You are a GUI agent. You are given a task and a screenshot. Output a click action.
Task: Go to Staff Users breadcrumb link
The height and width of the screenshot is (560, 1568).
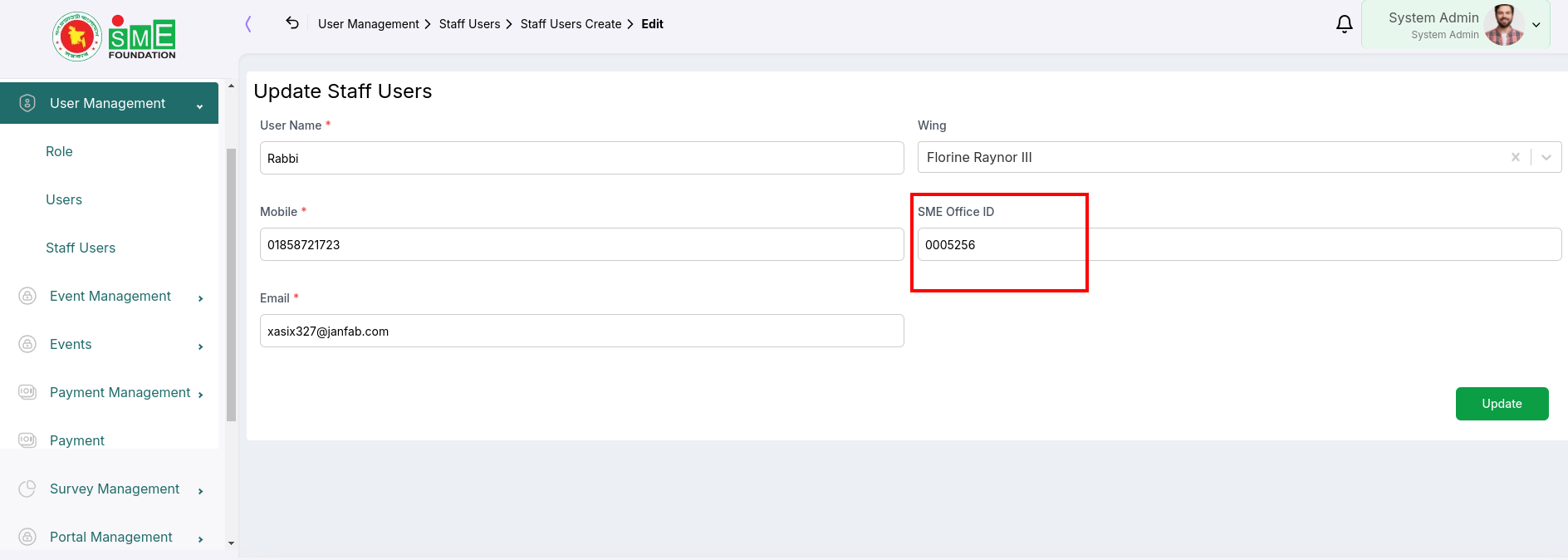click(x=469, y=24)
